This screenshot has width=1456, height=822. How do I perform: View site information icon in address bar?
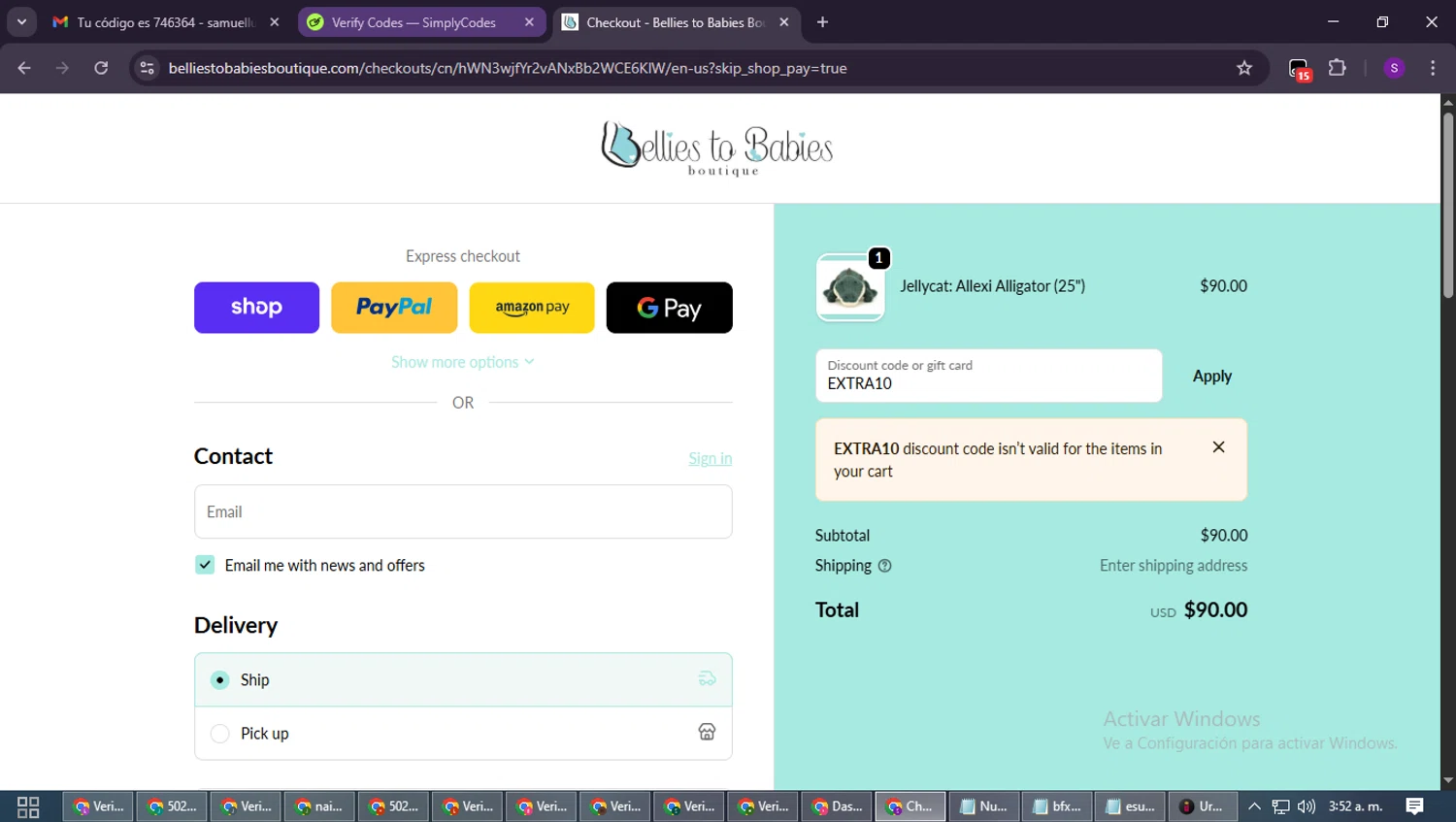[147, 68]
